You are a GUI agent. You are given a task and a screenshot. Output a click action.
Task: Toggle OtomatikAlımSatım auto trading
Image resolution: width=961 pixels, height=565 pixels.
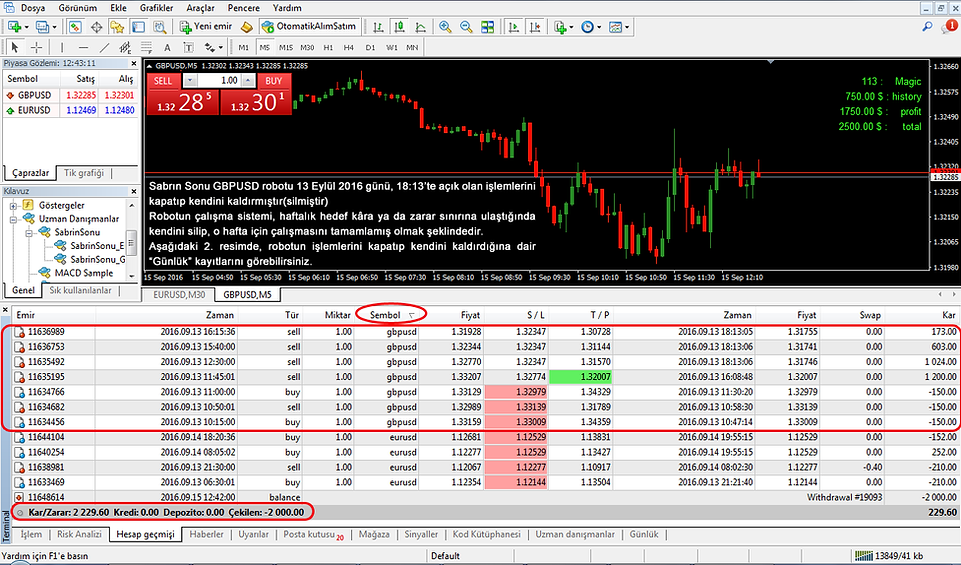310,27
